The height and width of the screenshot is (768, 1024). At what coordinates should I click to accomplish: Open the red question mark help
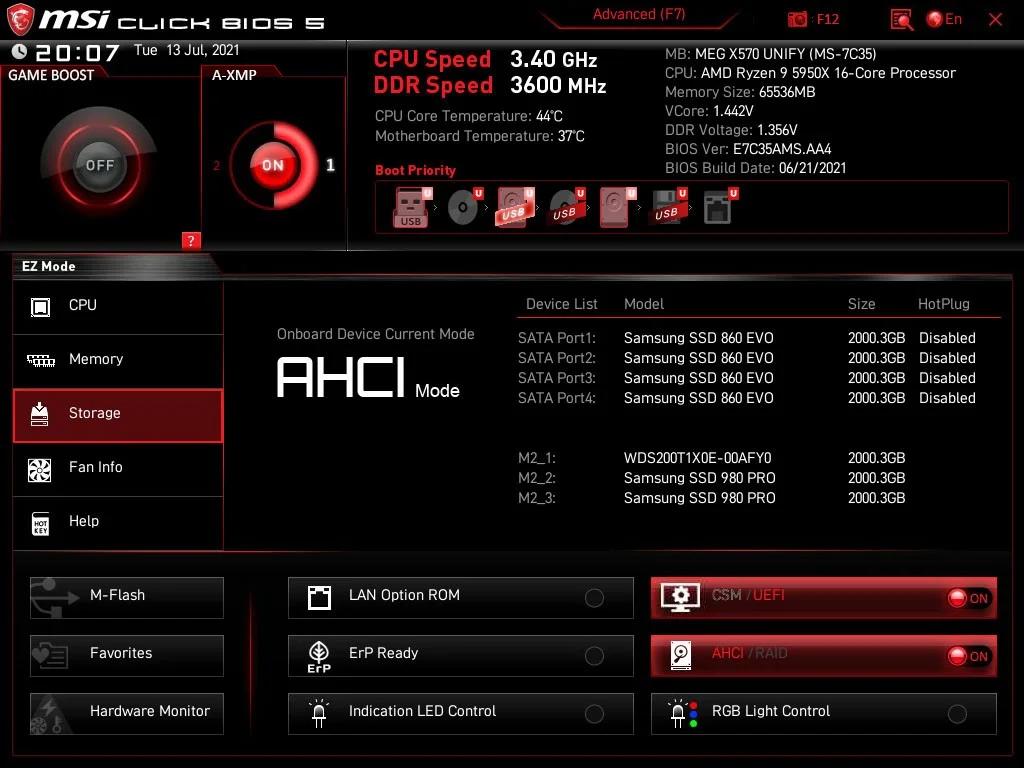point(191,240)
